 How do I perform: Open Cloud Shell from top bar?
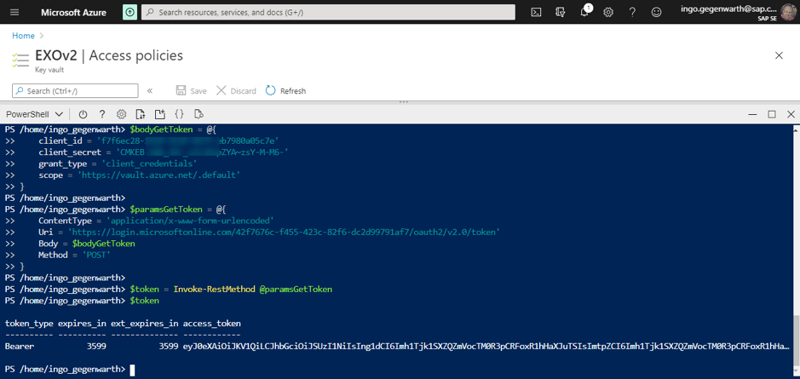coord(536,12)
